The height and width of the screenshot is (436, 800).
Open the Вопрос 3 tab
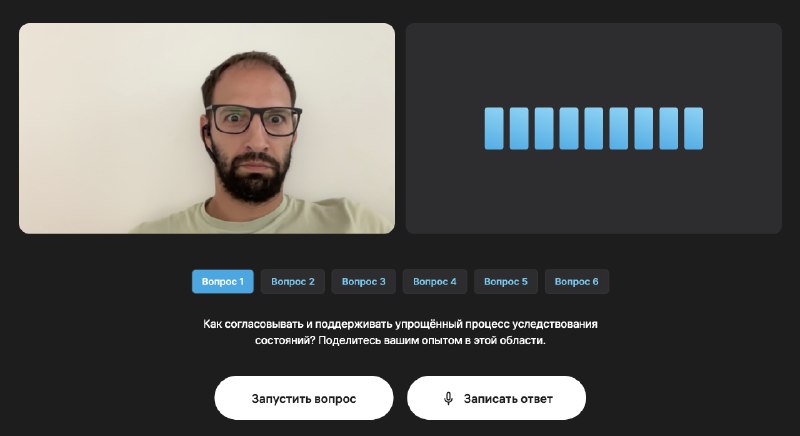[x=364, y=281]
